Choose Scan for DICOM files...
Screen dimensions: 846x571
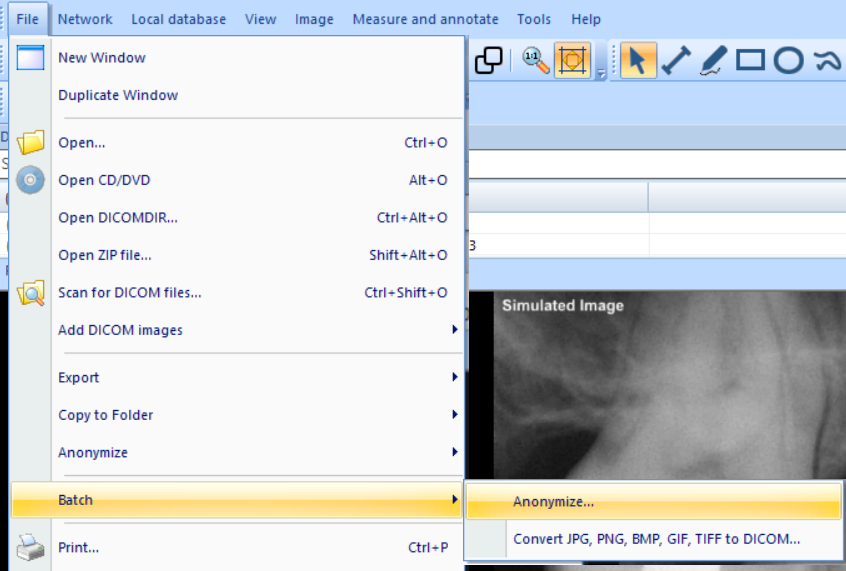pyautogui.click(x=237, y=293)
